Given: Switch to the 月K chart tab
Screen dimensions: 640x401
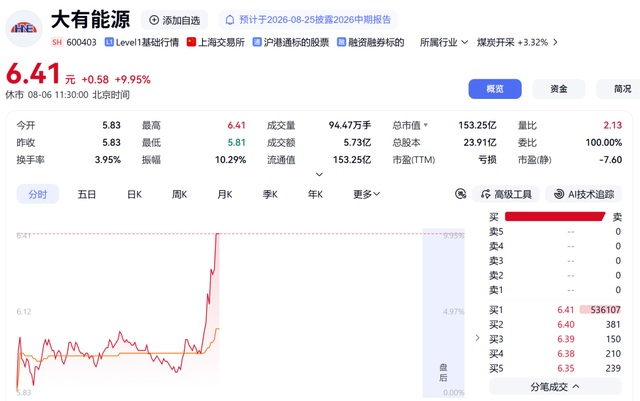Looking at the screenshot, I should [x=224, y=194].
